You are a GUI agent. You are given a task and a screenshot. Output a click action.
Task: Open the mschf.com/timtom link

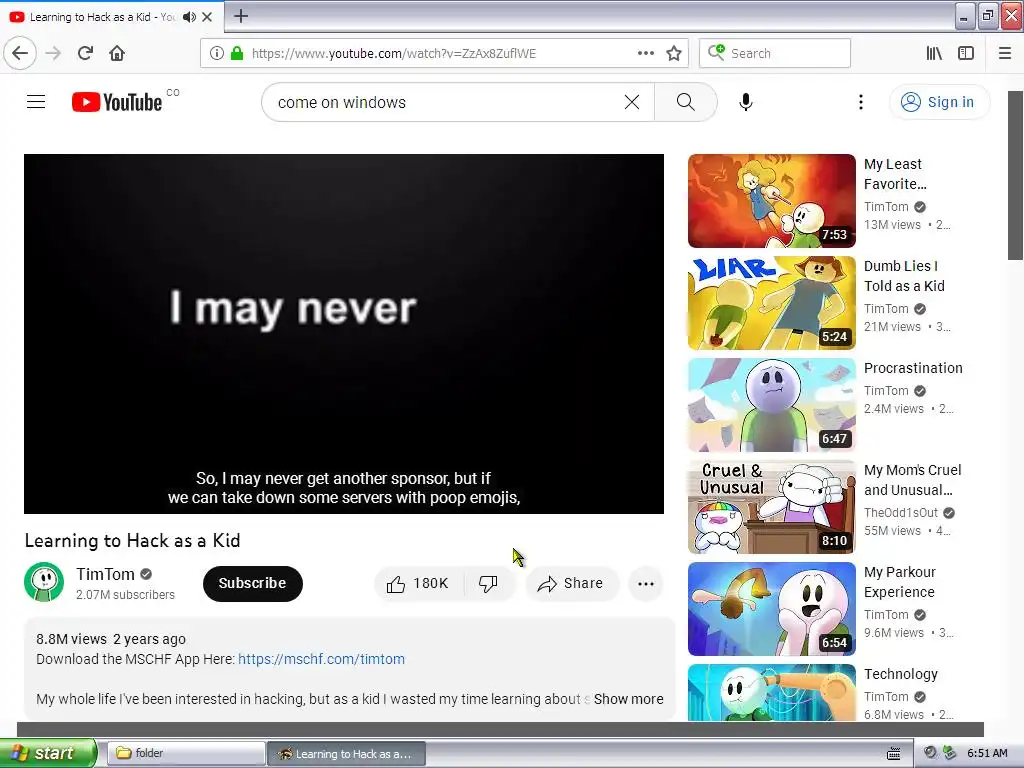321,659
